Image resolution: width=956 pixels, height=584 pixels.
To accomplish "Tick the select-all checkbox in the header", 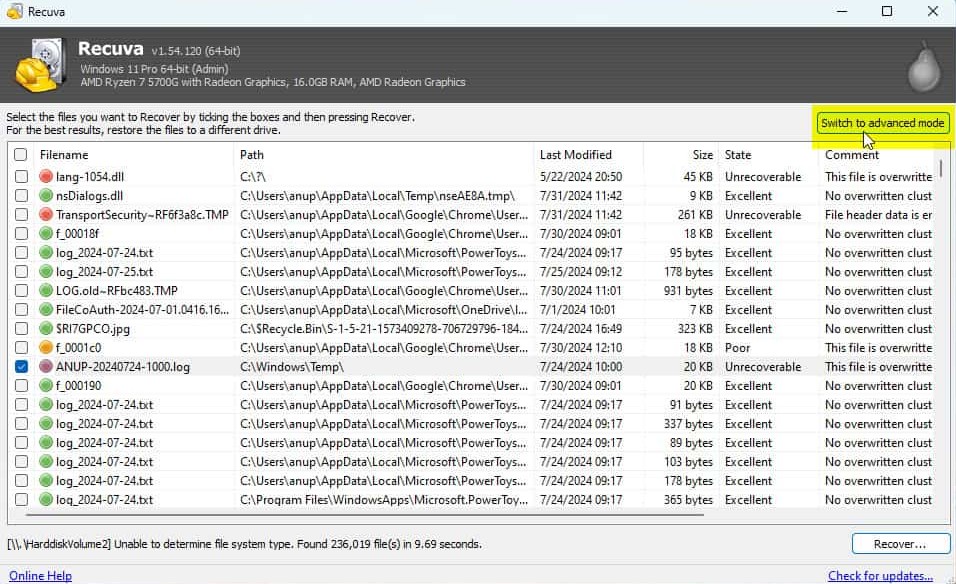I will (x=21, y=154).
